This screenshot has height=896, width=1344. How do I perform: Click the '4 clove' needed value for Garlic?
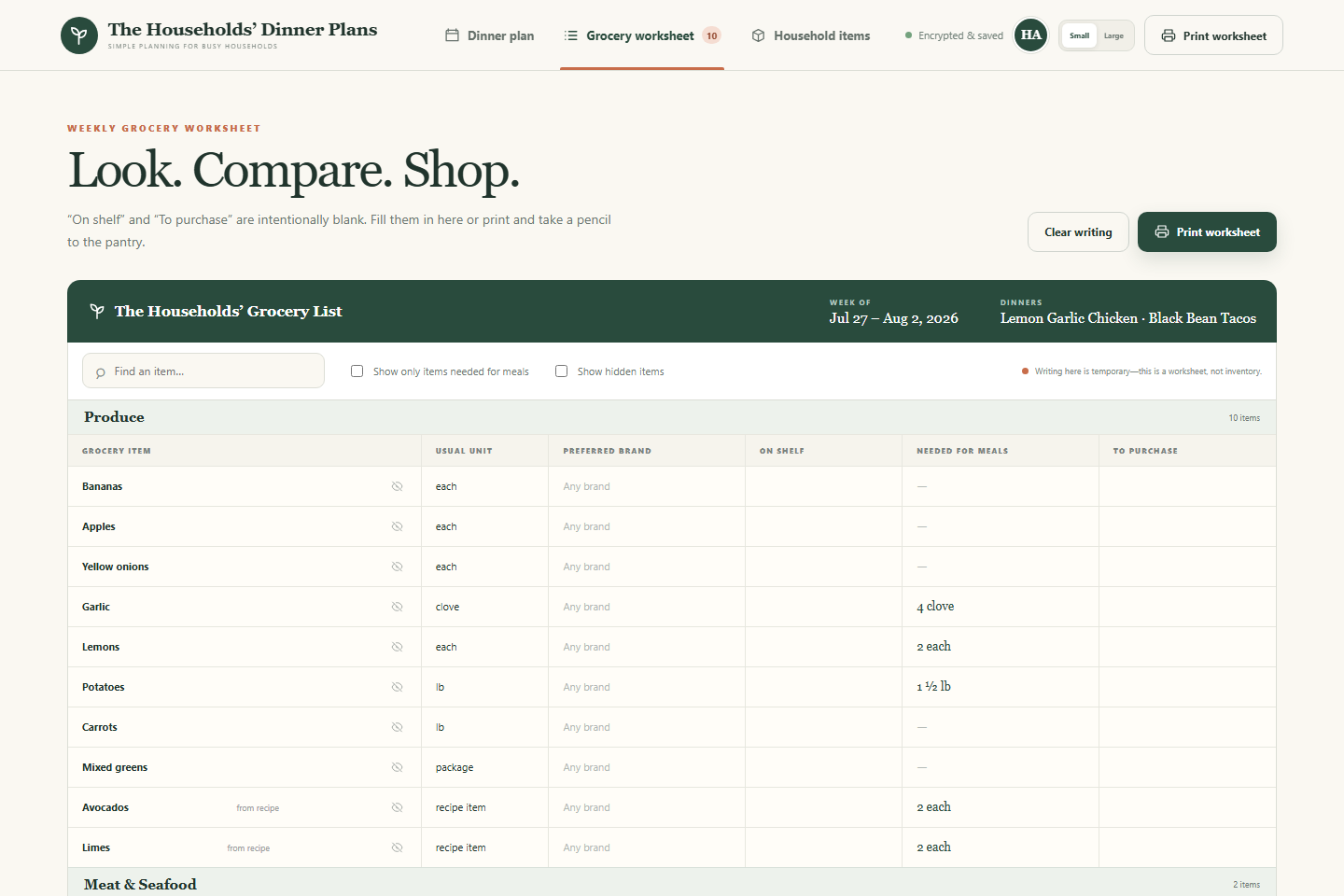(935, 607)
